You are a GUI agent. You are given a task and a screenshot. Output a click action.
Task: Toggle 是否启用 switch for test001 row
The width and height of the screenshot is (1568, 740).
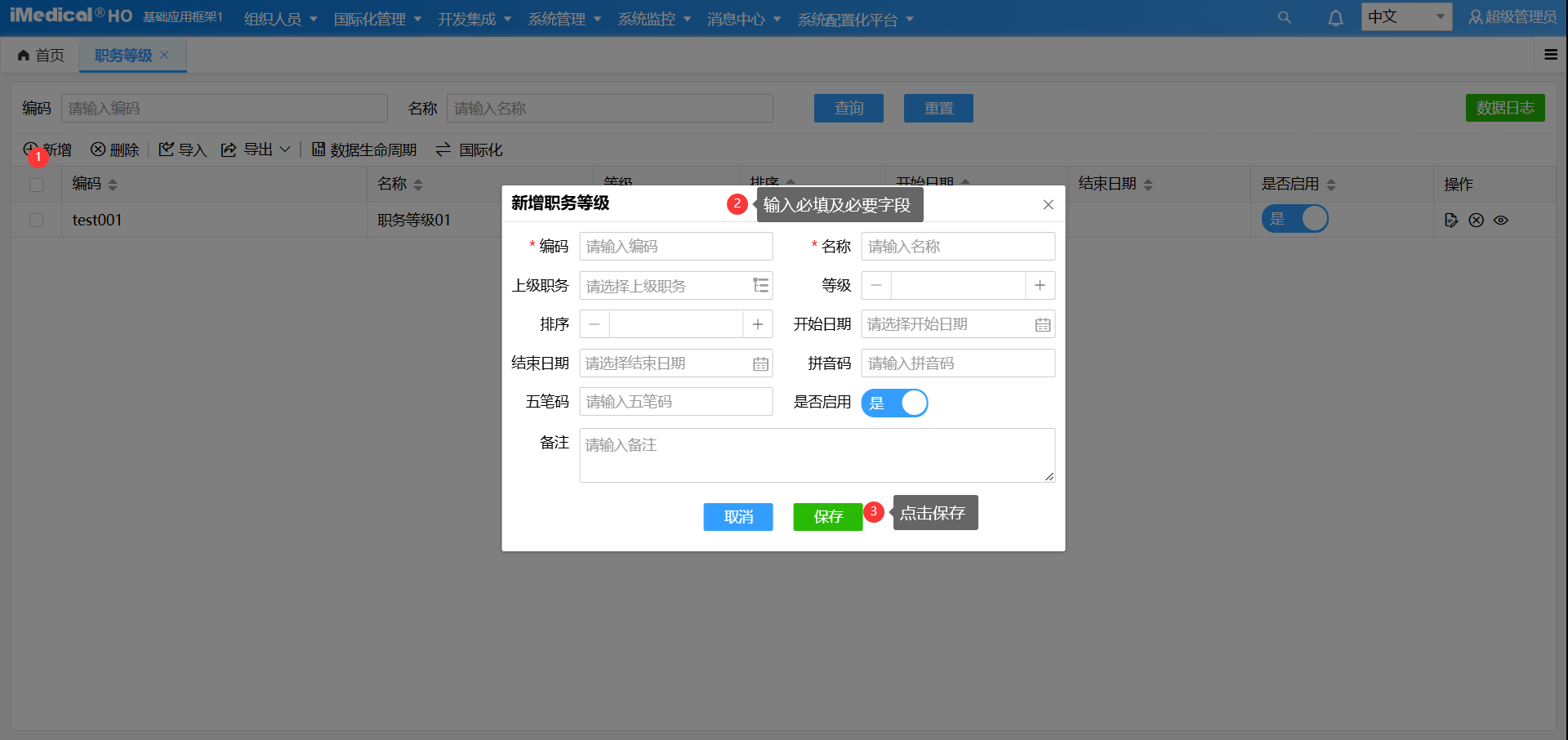tap(1295, 219)
